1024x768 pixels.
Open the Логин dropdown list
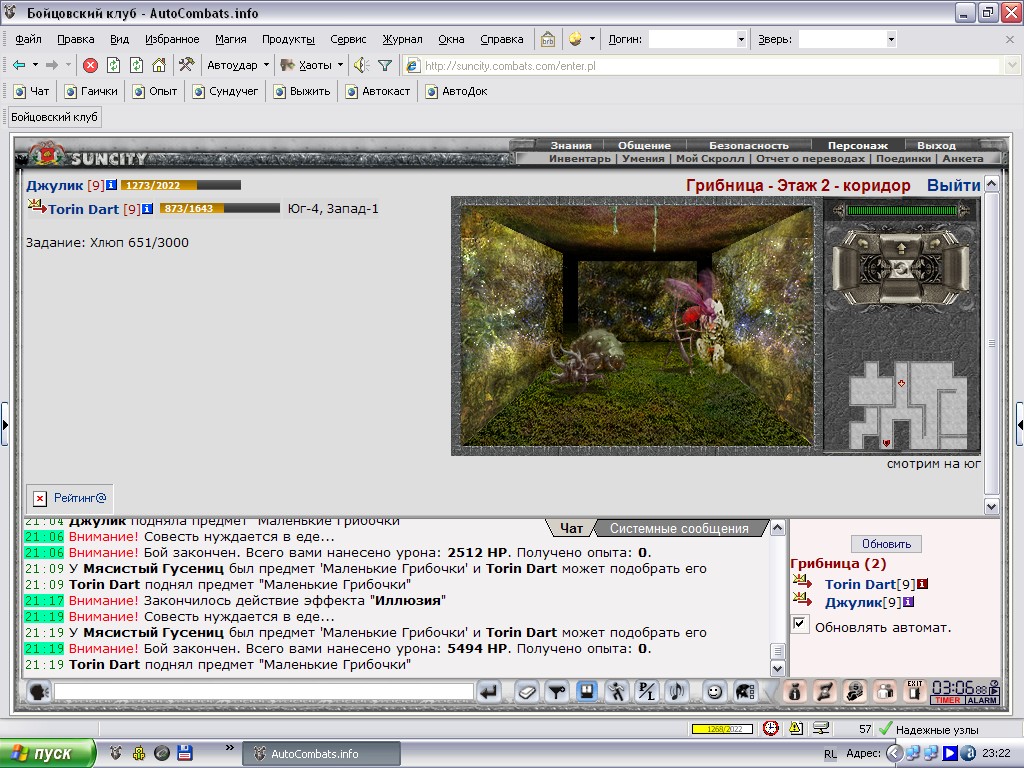point(741,39)
